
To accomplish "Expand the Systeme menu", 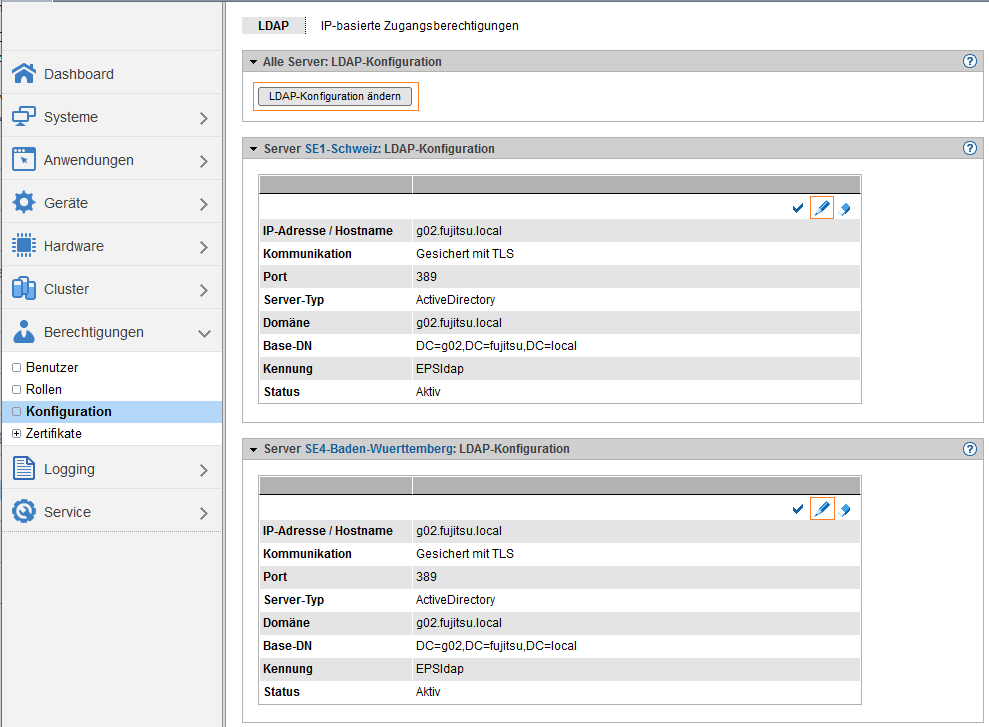I will click(204, 118).
